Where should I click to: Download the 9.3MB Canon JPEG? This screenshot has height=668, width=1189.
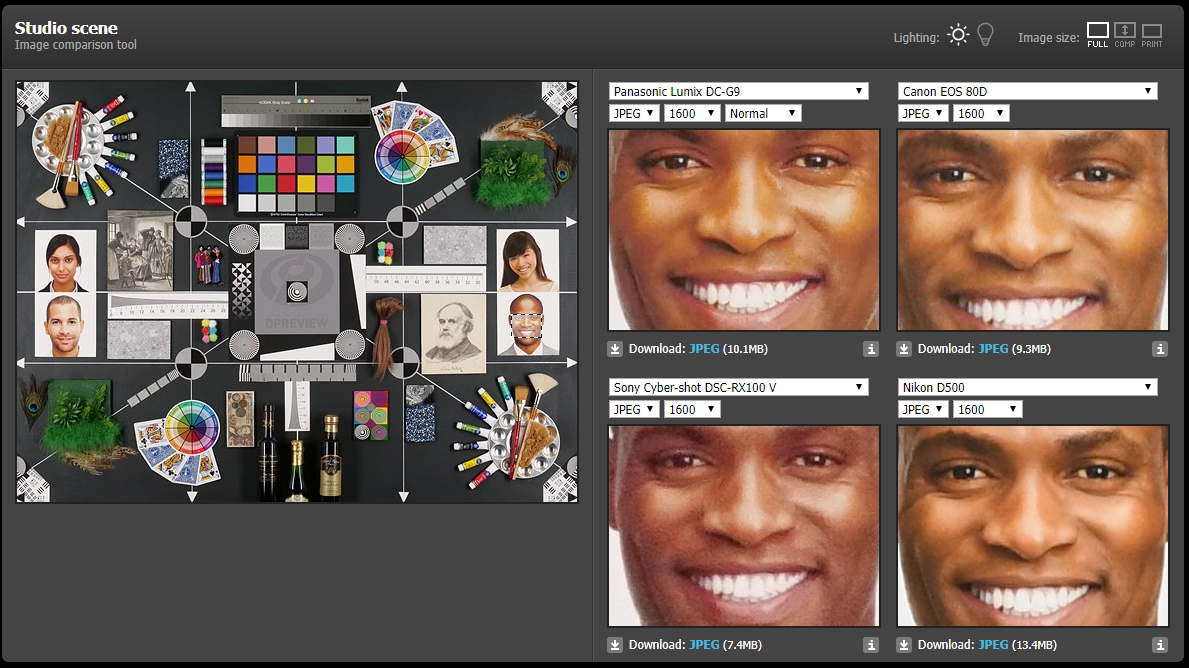coord(993,349)
